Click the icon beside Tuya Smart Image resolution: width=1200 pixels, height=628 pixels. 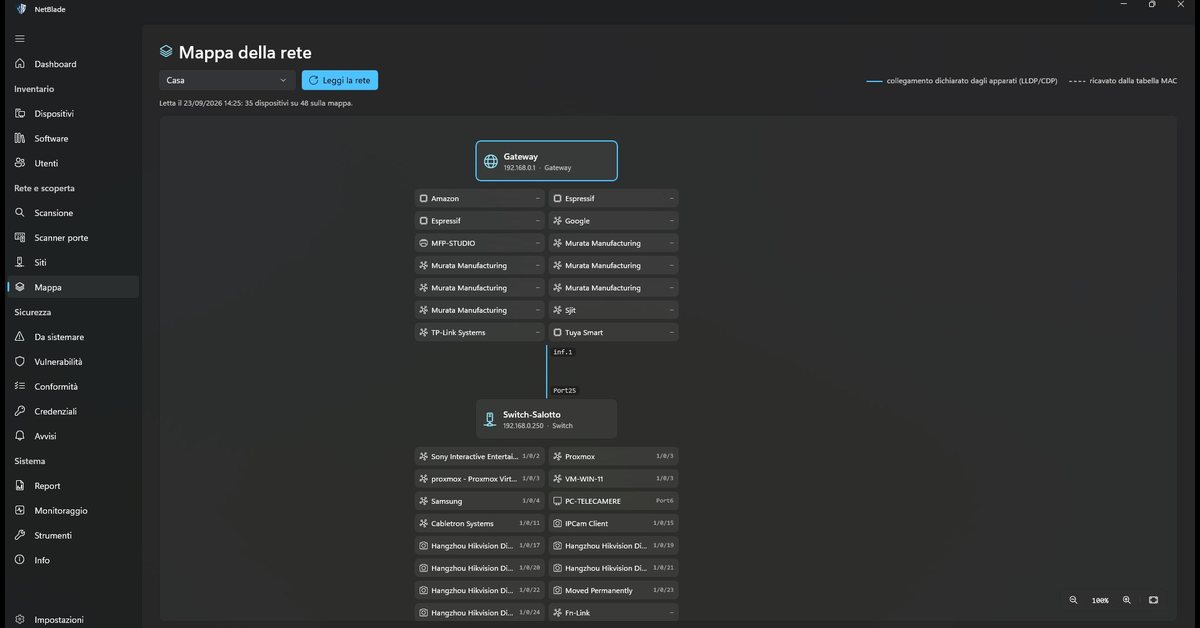click(557, 332)
